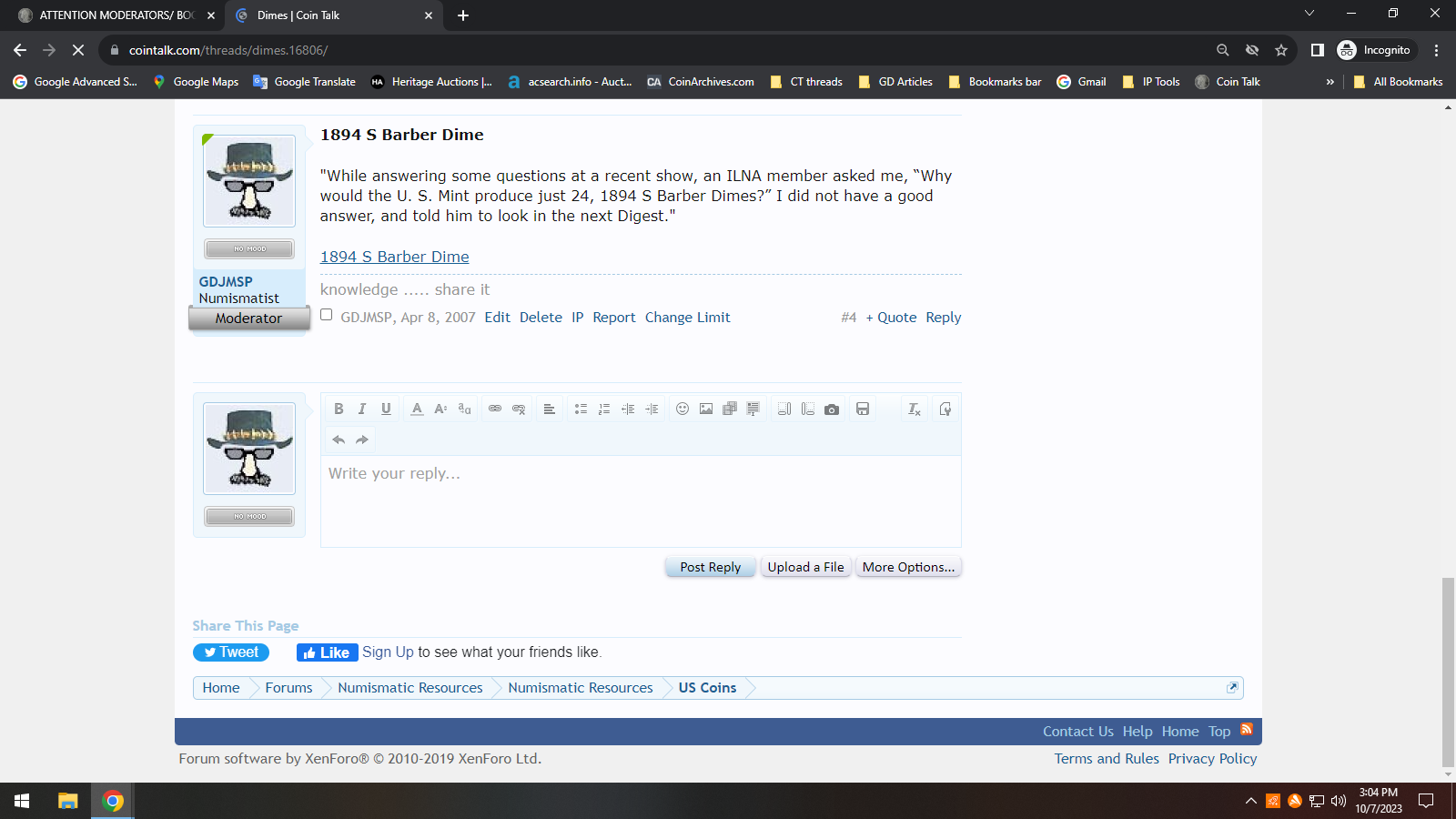View GDJMSP's avatar on the post

[x=249, y=181]
